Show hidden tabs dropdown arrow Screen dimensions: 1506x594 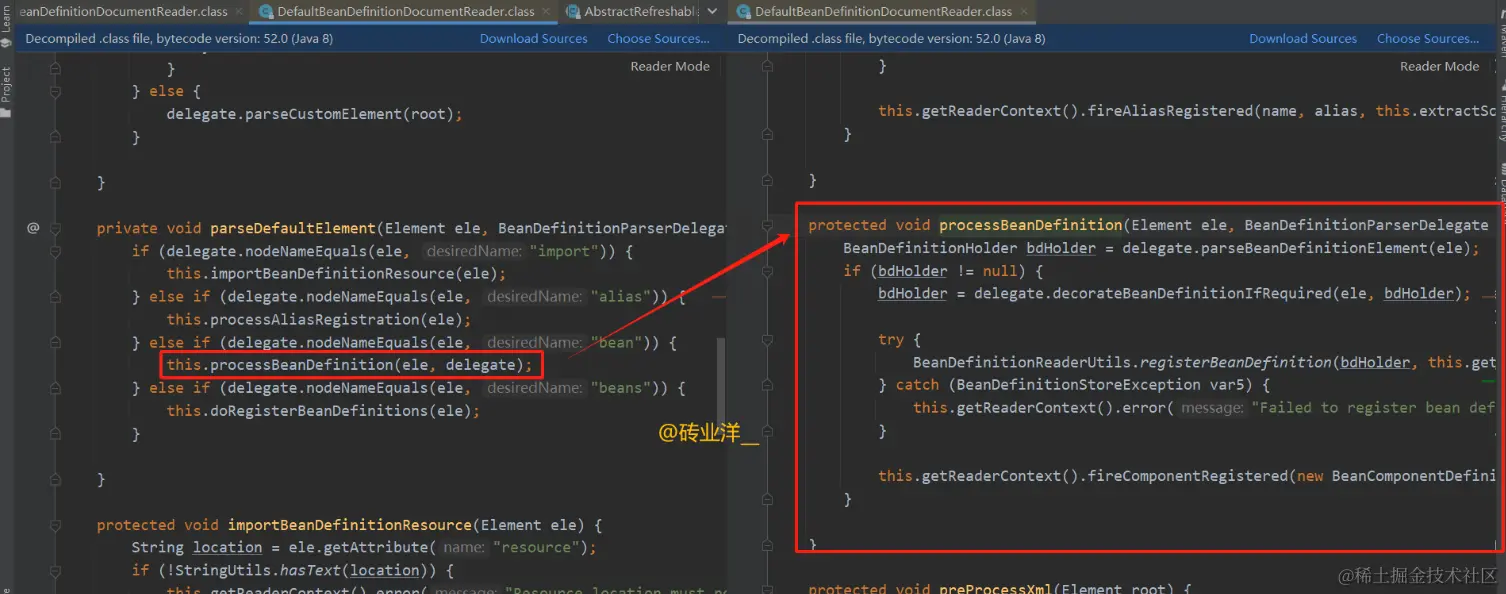pyautogui.click(x=712, y=12)
